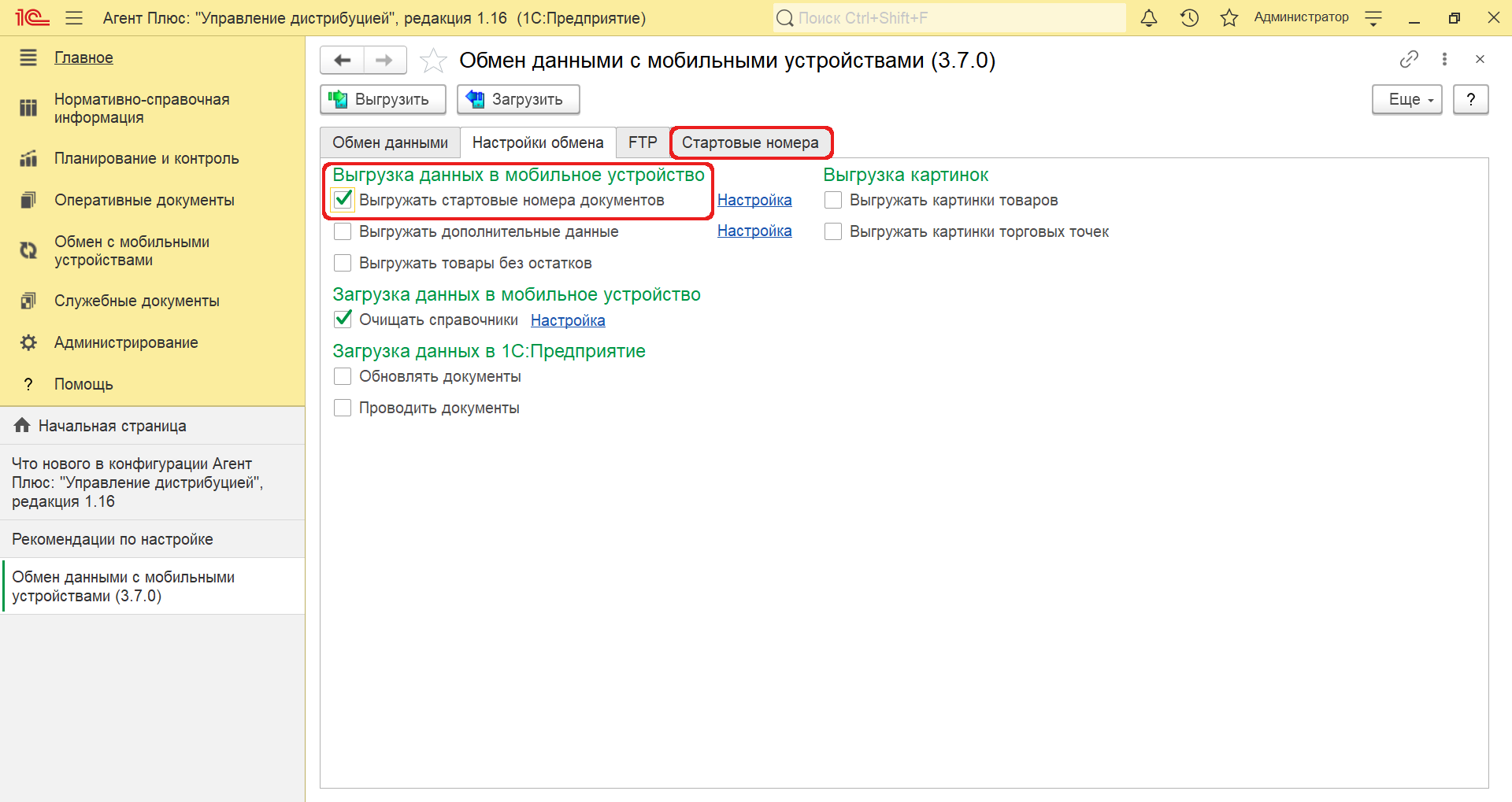Enable Выгружать картинки товаров checkbox
1512x802 pixels.
tap(833, 200)
